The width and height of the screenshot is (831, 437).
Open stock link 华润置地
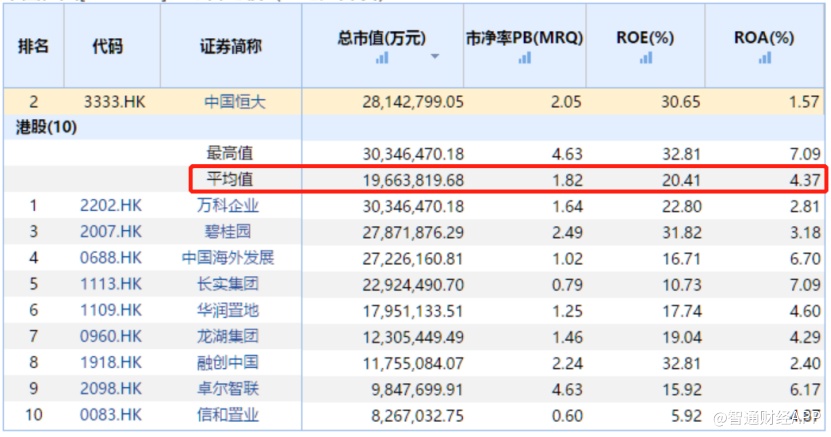click(228, 310)
